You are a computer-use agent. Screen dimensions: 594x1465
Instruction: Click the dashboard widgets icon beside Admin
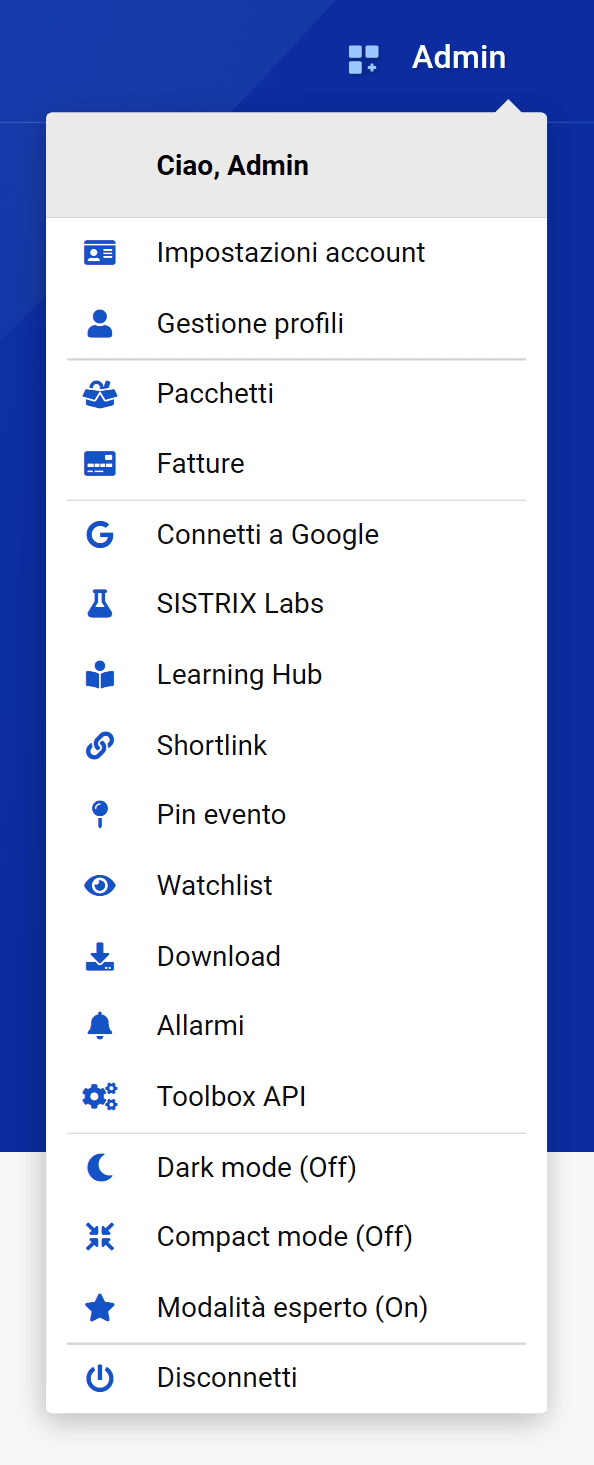(x=363, y=59)
